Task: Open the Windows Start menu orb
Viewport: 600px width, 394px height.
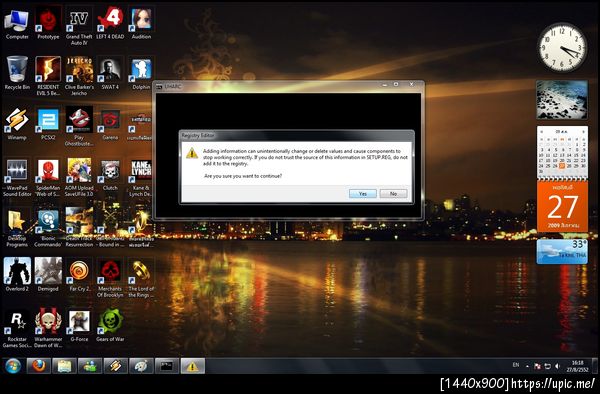Action: 13,366
